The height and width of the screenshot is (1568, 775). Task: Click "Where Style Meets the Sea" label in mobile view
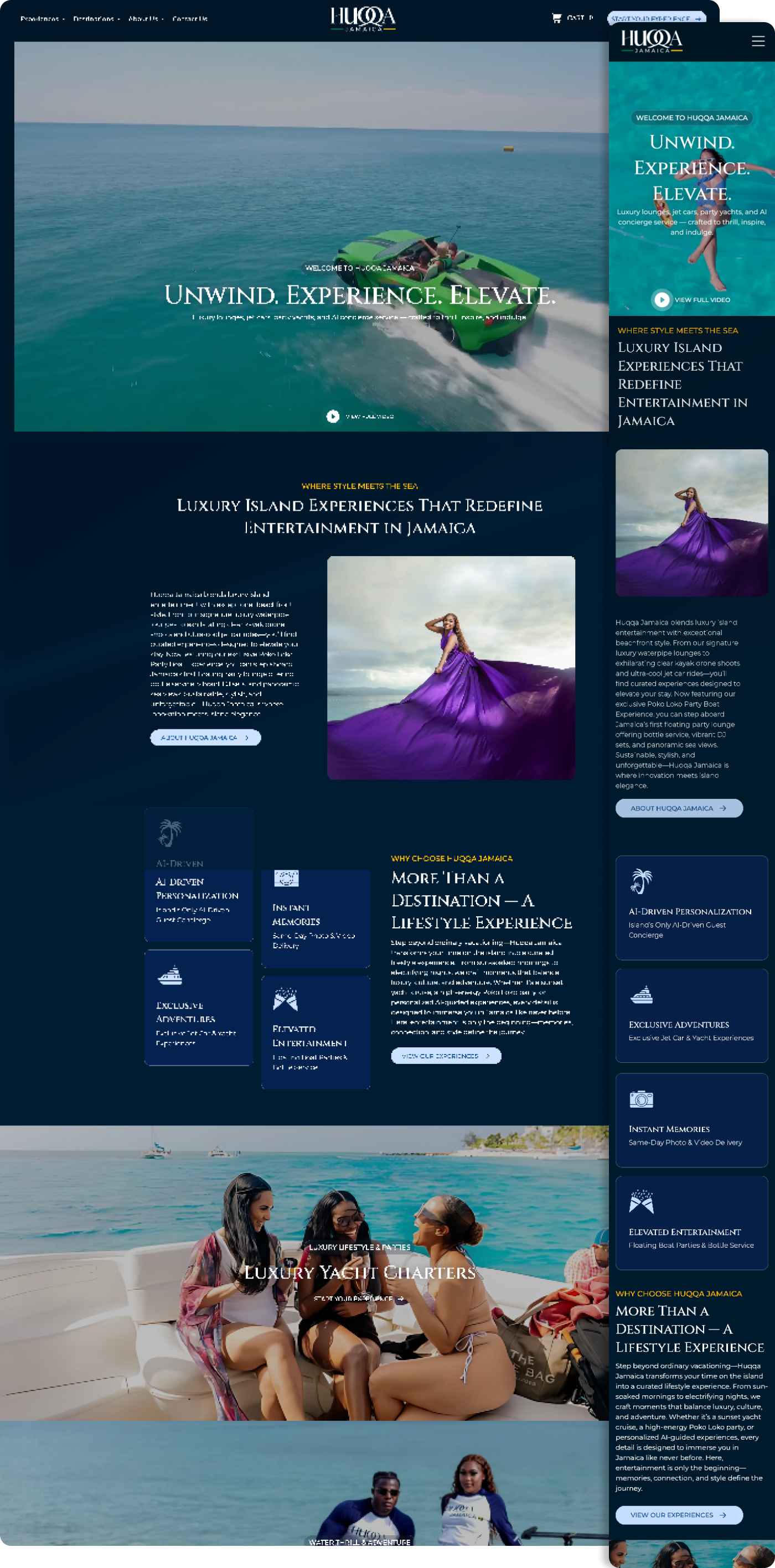[x=678, y=330]
